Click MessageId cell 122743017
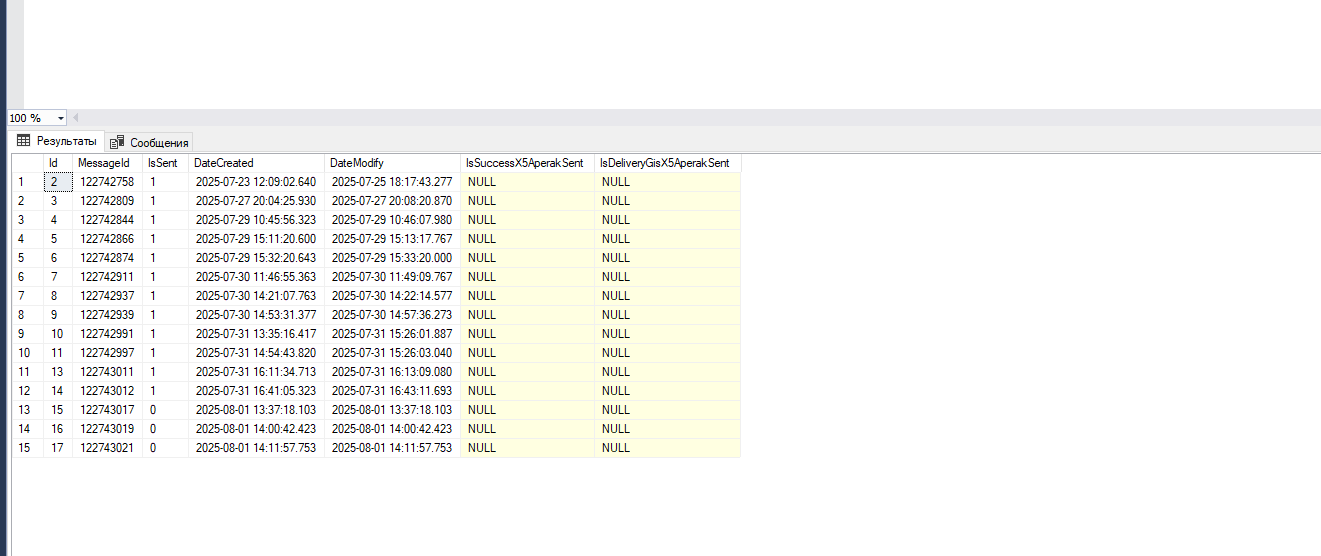The image size is (1321, 556). 108,410
